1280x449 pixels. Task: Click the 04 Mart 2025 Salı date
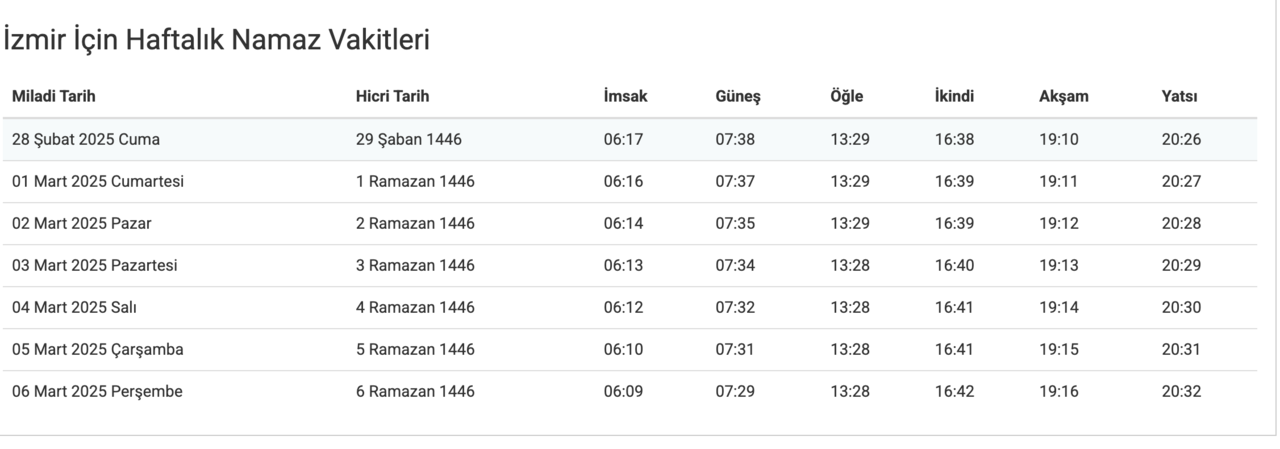coord(75,308)
